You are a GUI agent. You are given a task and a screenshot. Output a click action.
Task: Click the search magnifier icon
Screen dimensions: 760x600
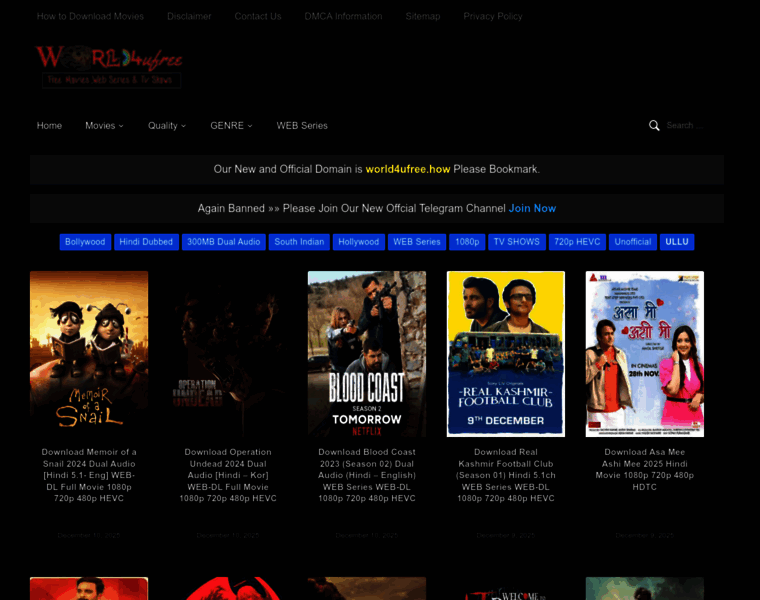click(654, 126)
